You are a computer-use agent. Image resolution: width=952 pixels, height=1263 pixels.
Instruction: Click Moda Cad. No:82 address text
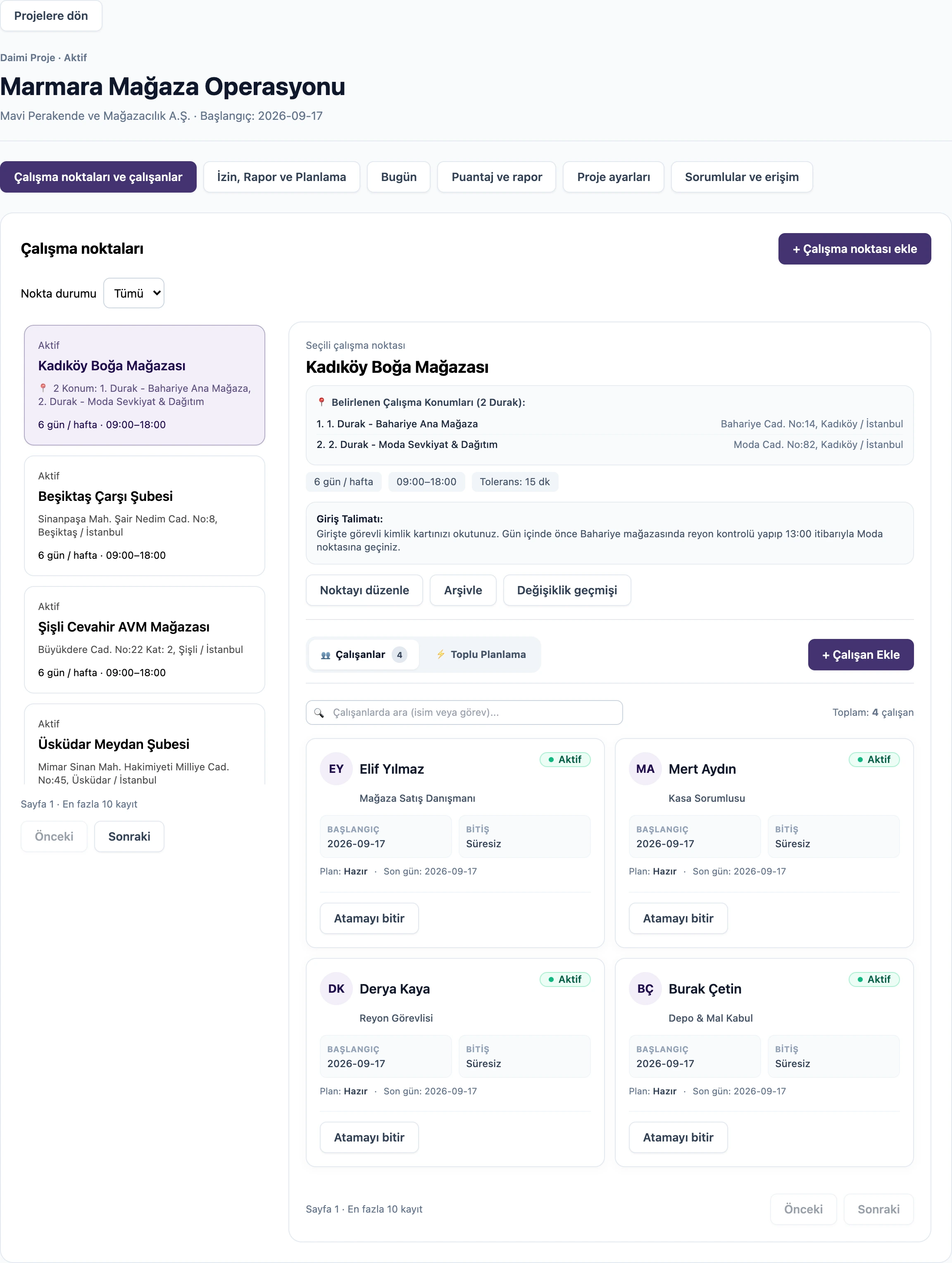(x=818, y=444)
